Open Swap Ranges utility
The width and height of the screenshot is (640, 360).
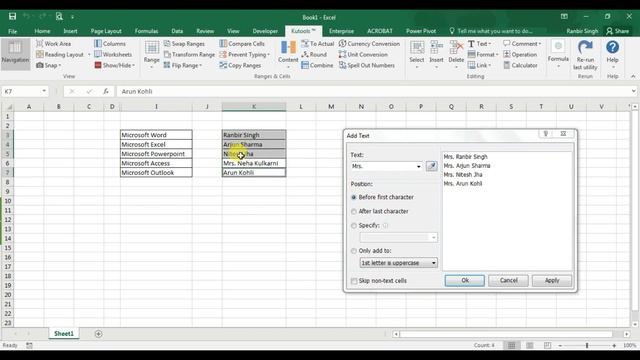click(184, 44)
